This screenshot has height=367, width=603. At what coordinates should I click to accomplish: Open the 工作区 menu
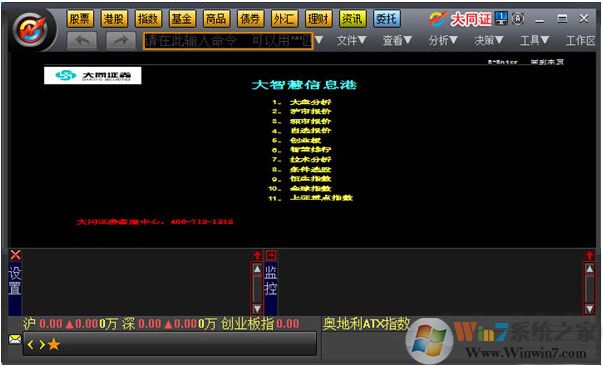[580, 40]
